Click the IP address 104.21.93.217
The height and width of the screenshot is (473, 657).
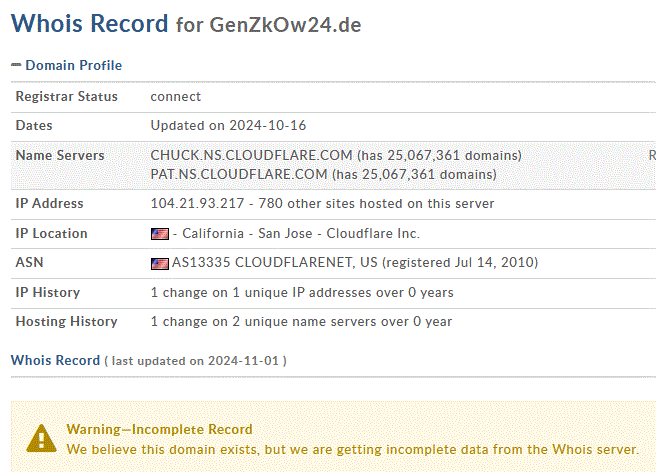(196, 204)
